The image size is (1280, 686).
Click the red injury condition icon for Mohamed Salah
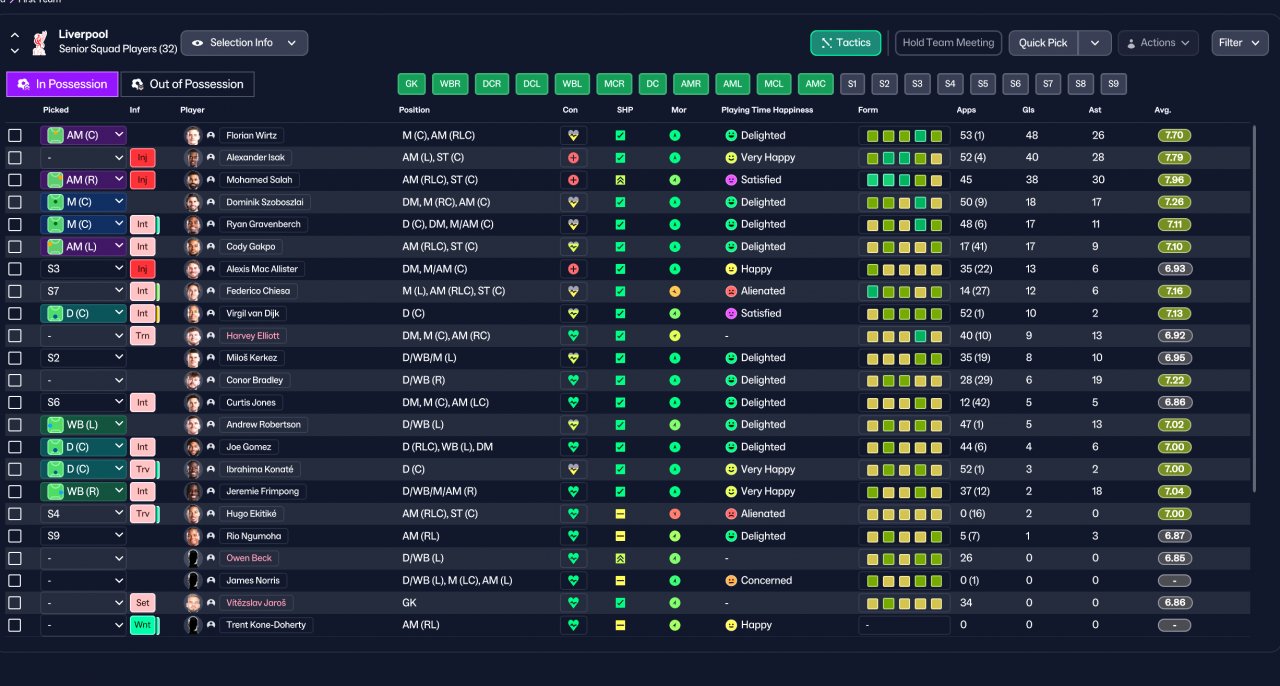573,180
